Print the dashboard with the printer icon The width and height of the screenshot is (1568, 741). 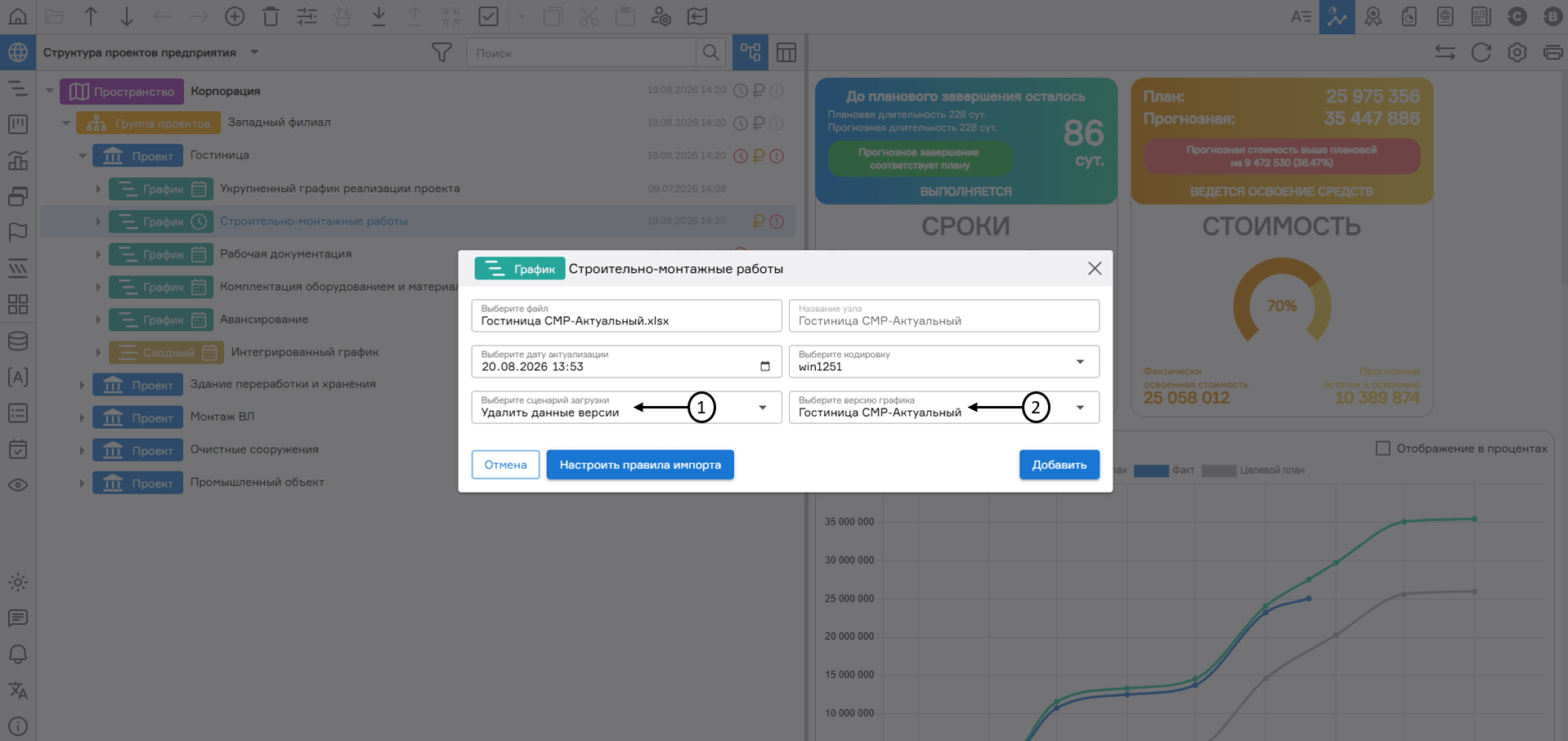pos(1552,52)
